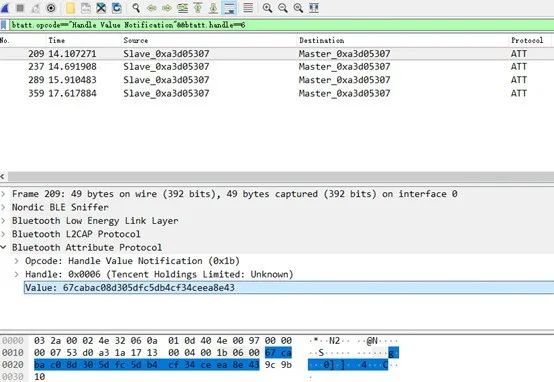Open capture options
554x382 pixels.
point(51,8)
